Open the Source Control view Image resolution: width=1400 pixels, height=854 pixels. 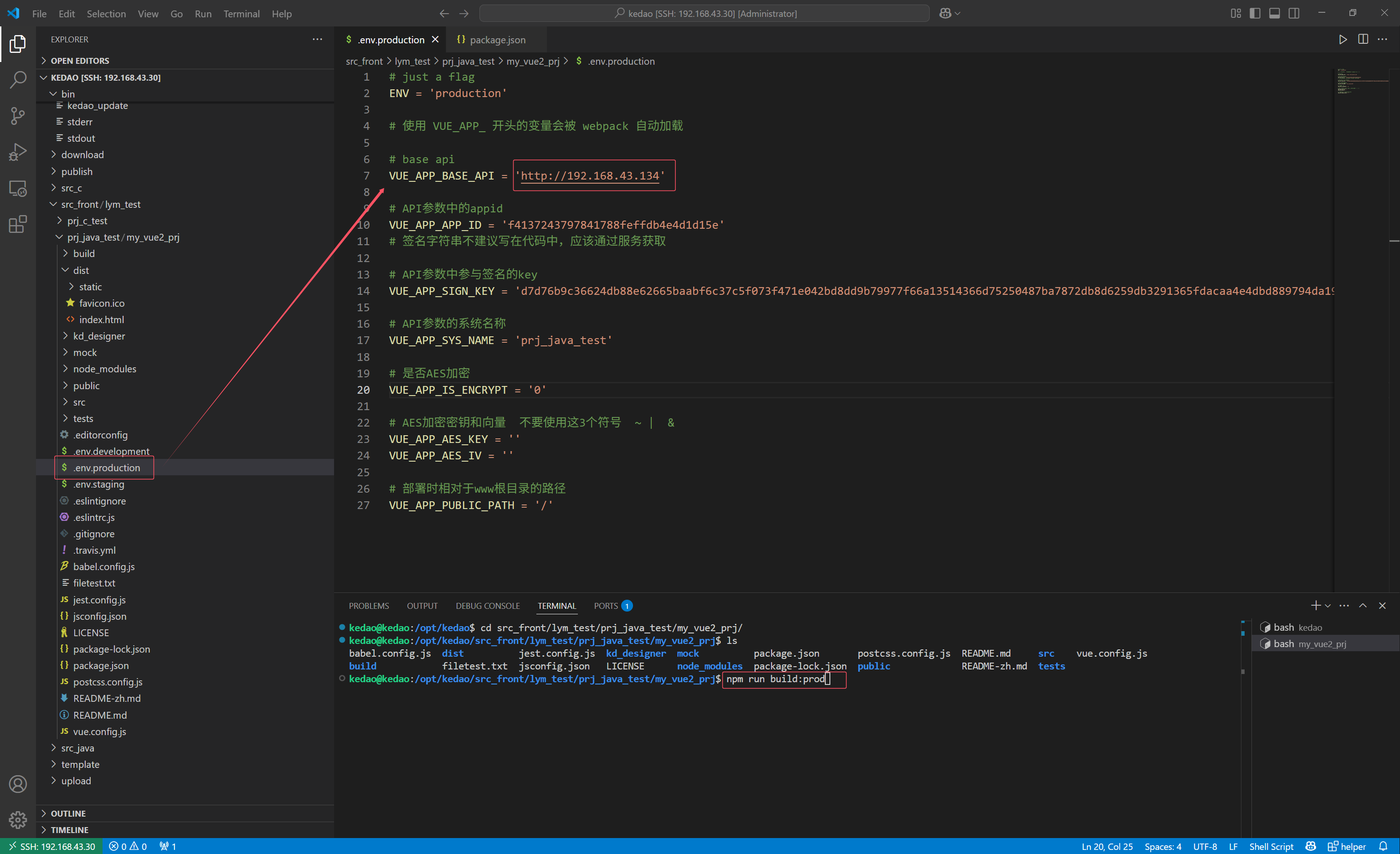18,116
